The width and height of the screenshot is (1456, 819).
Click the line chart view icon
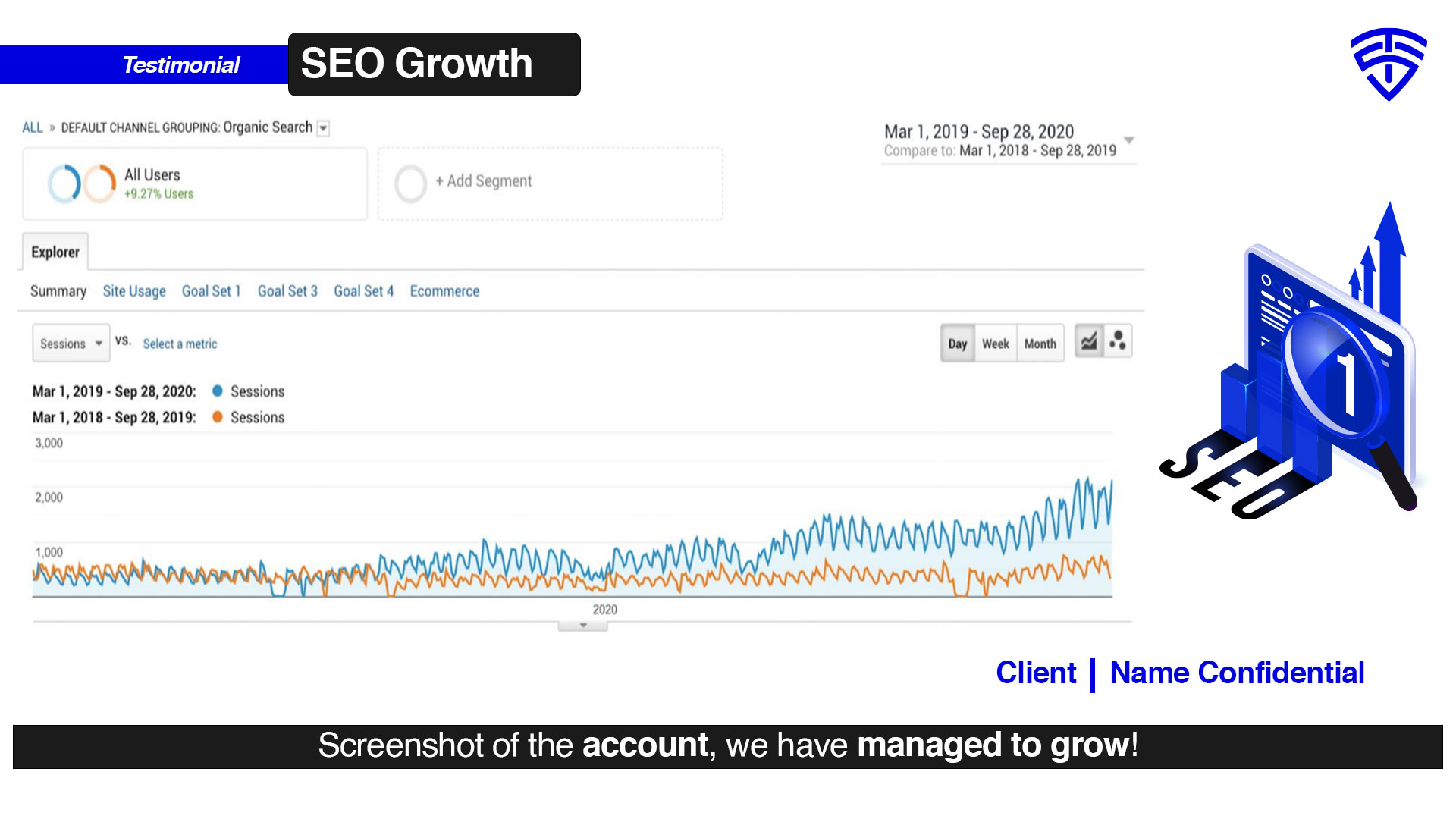1089,342
